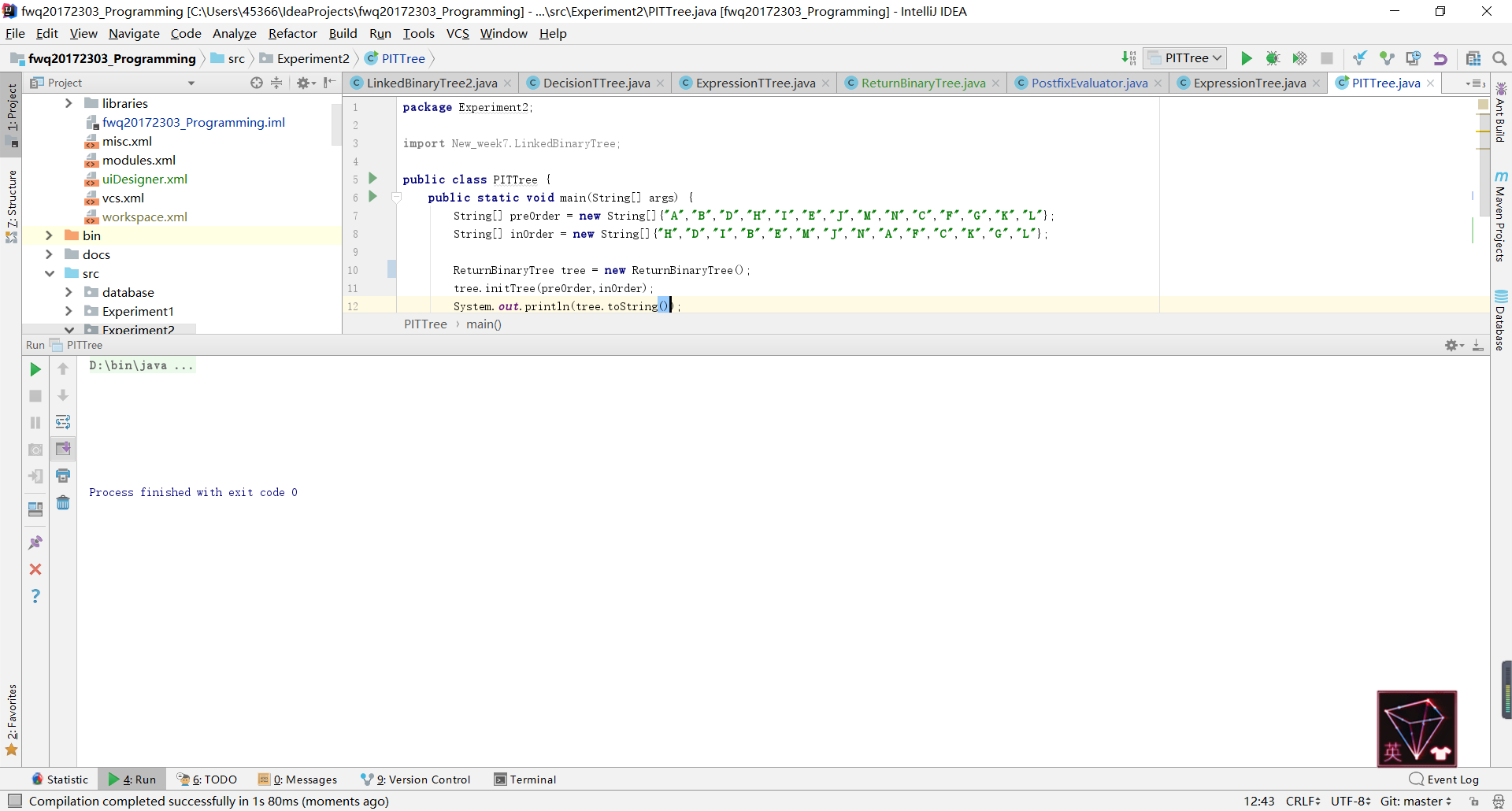
Task: Open the PITTree run configuration dropdown
Action: point(1186,58)
